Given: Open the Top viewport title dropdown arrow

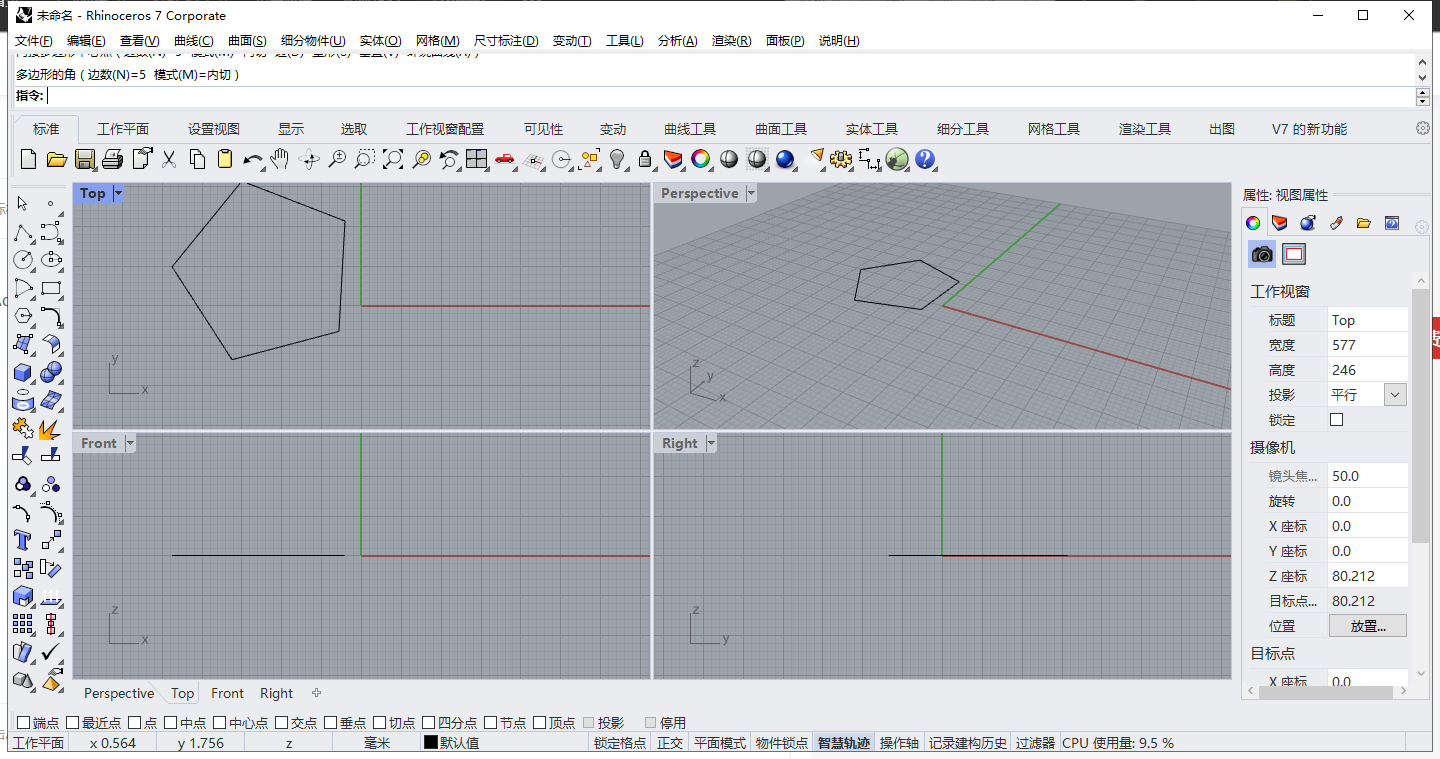Looking at the screenshot, I should [x=118, y=193].
